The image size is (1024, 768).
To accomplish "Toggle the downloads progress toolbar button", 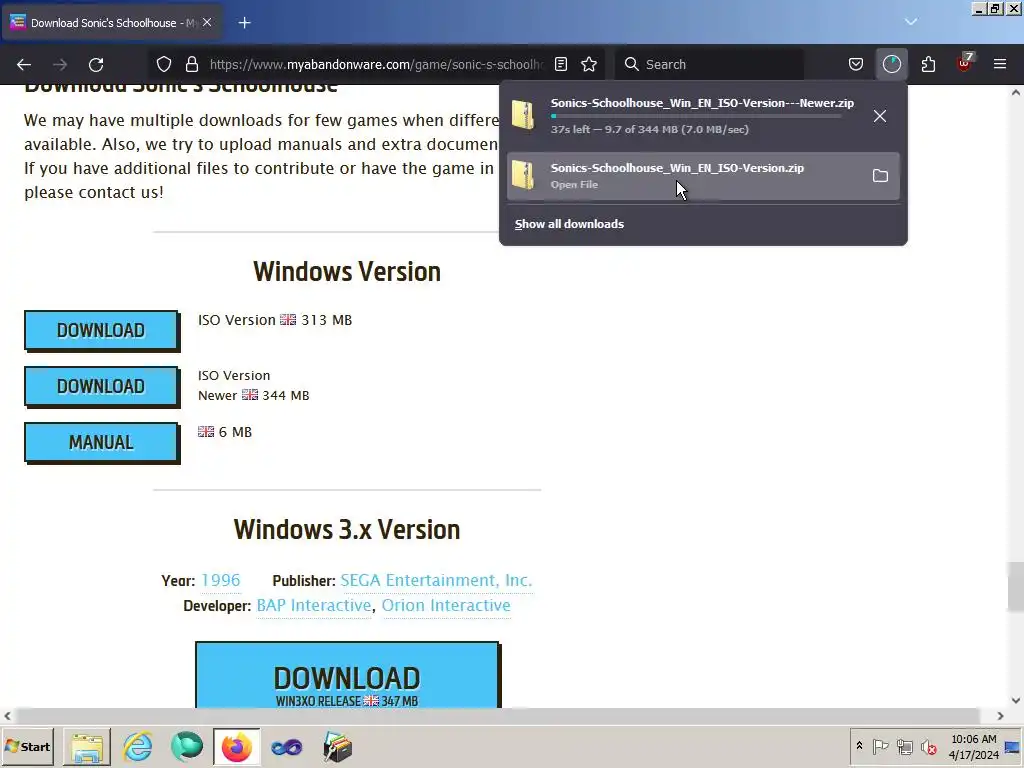I will [891, 64].
